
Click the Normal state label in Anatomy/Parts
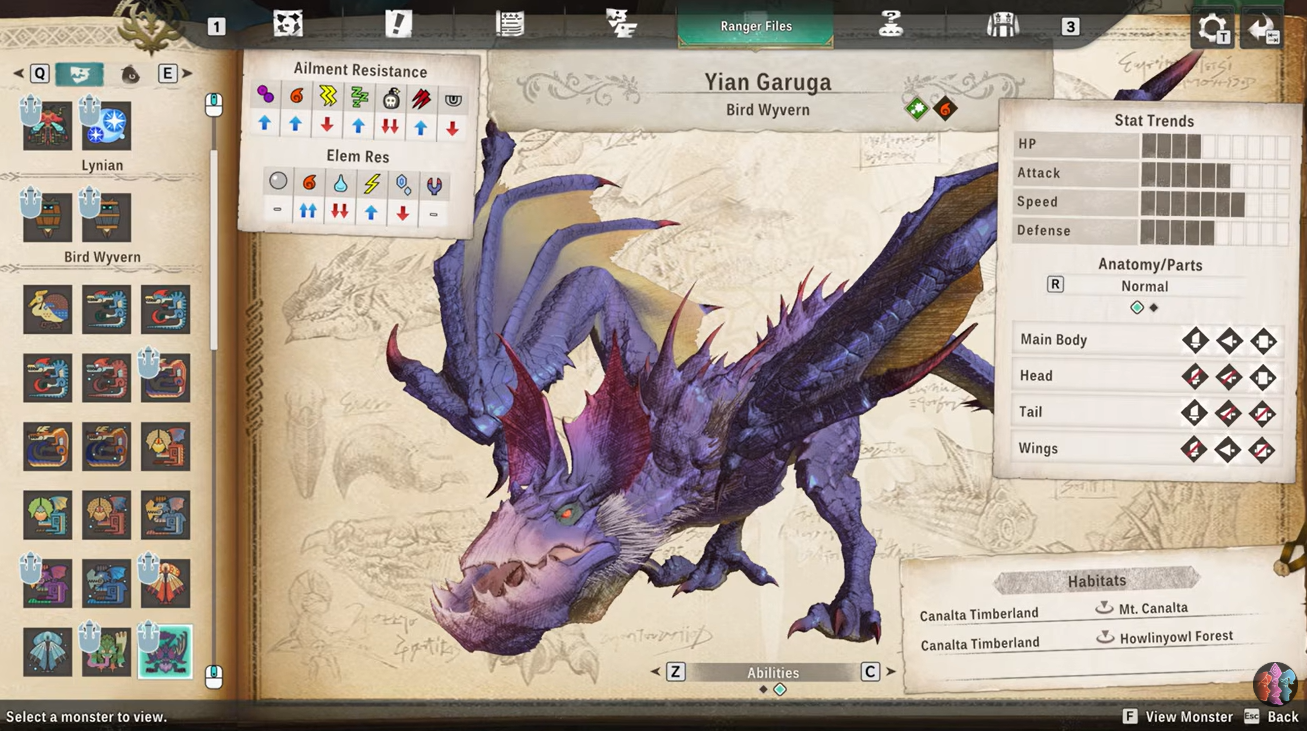1145,286
